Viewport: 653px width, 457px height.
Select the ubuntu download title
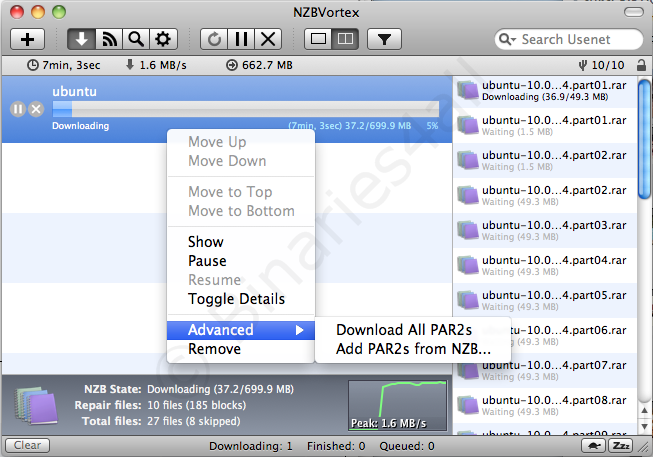(75, 91)
